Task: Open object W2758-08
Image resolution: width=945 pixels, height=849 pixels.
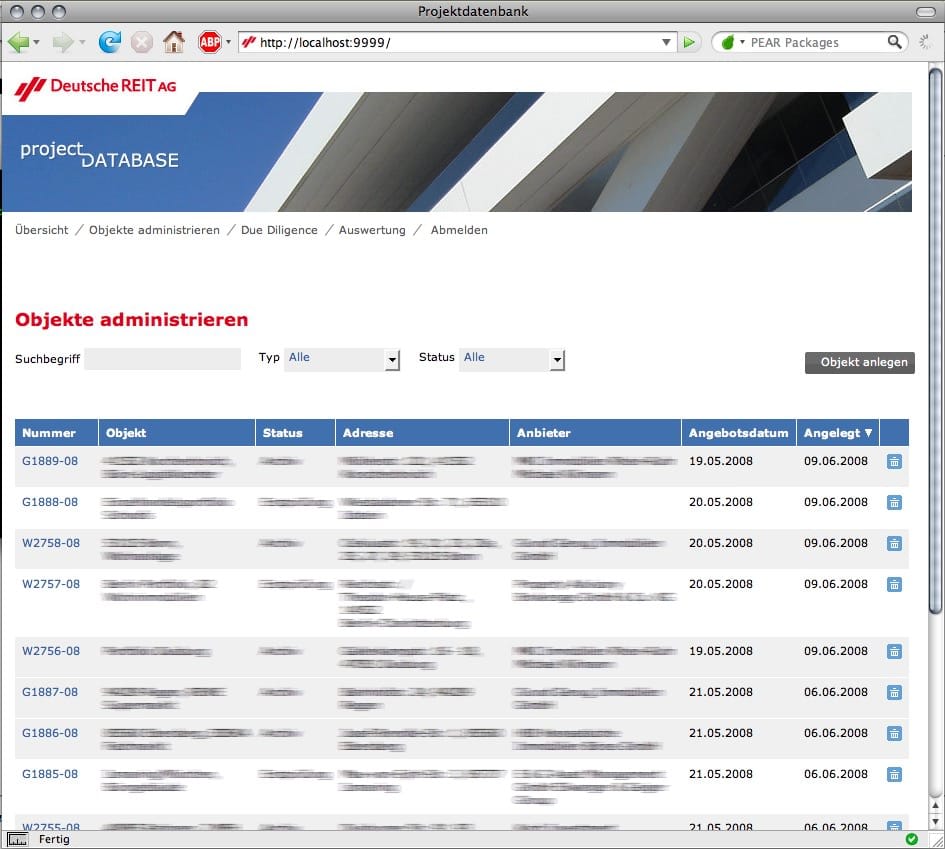Action: point(51,544)
